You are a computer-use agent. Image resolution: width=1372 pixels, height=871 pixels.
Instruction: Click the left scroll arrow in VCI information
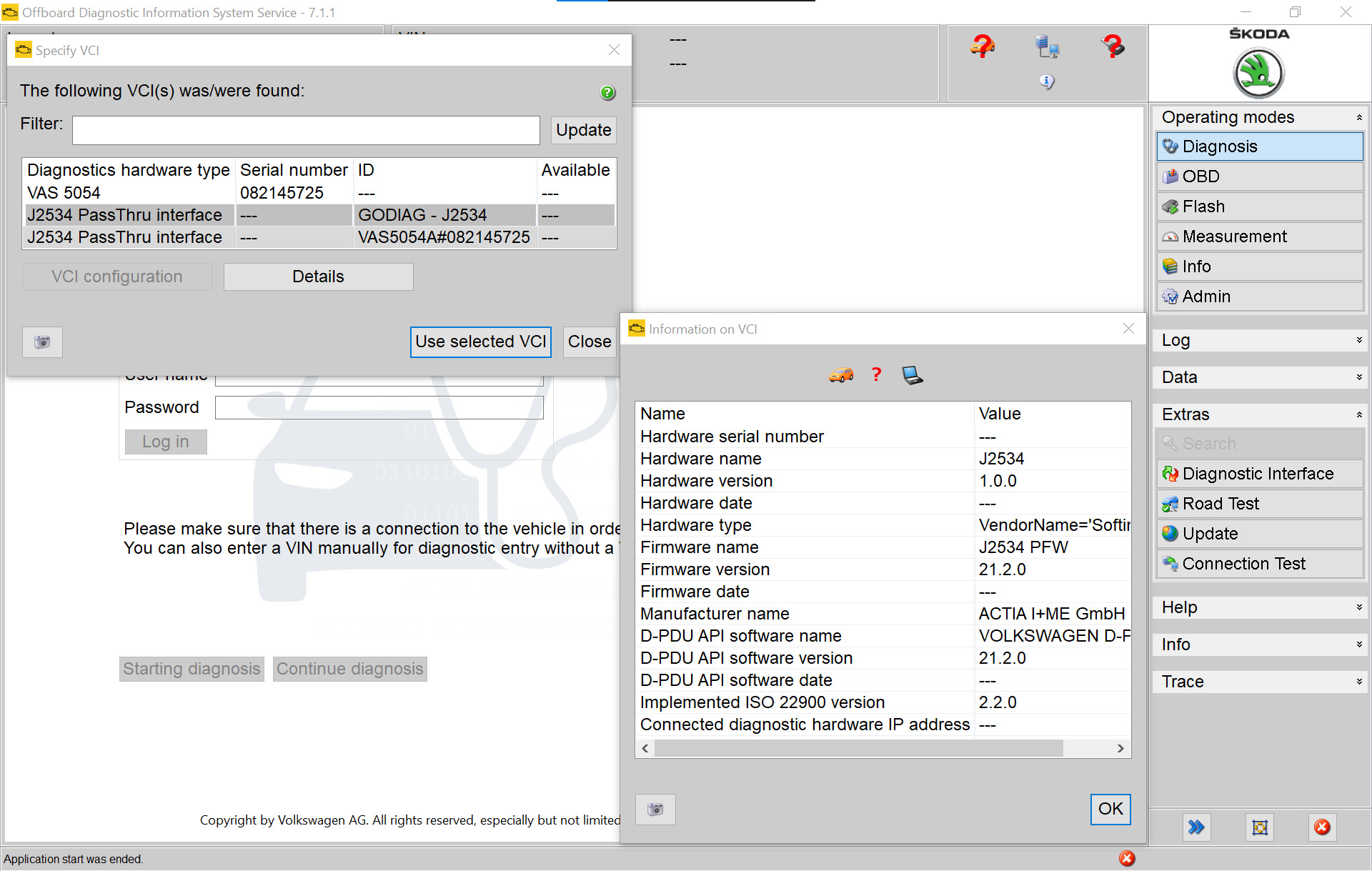tap(645, 748)
